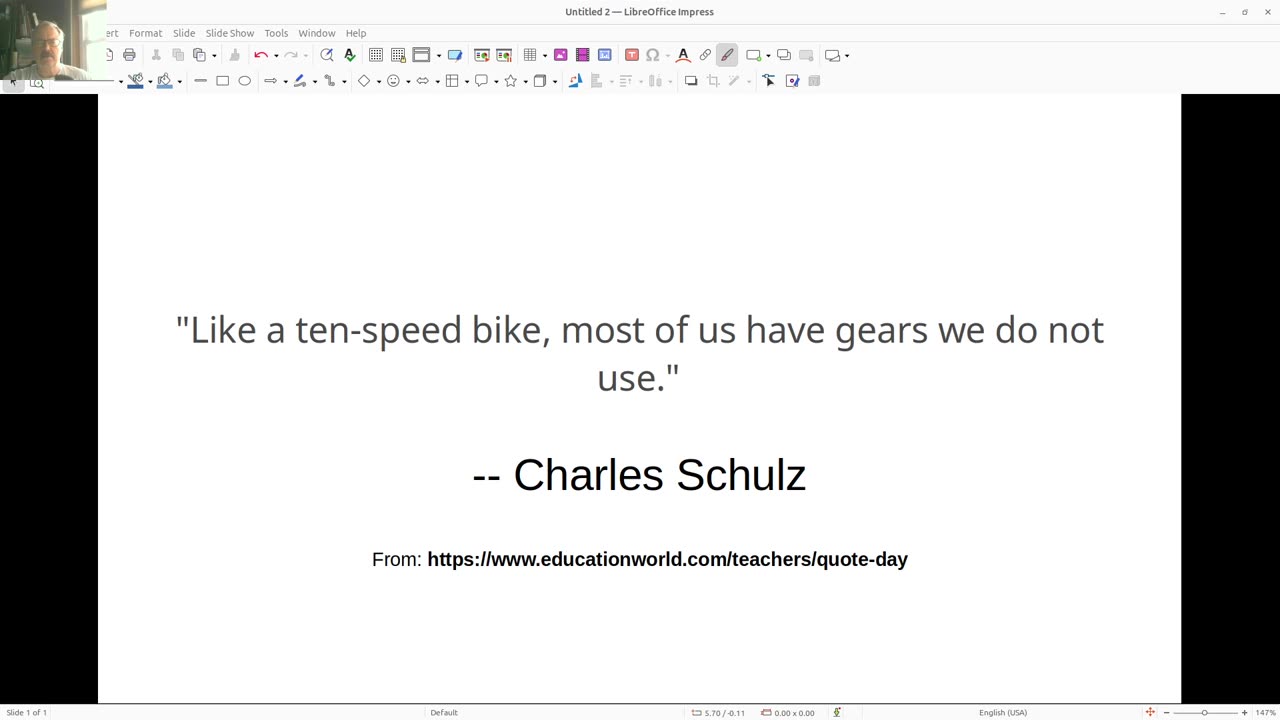Open the Find & Replace tool

326,55
